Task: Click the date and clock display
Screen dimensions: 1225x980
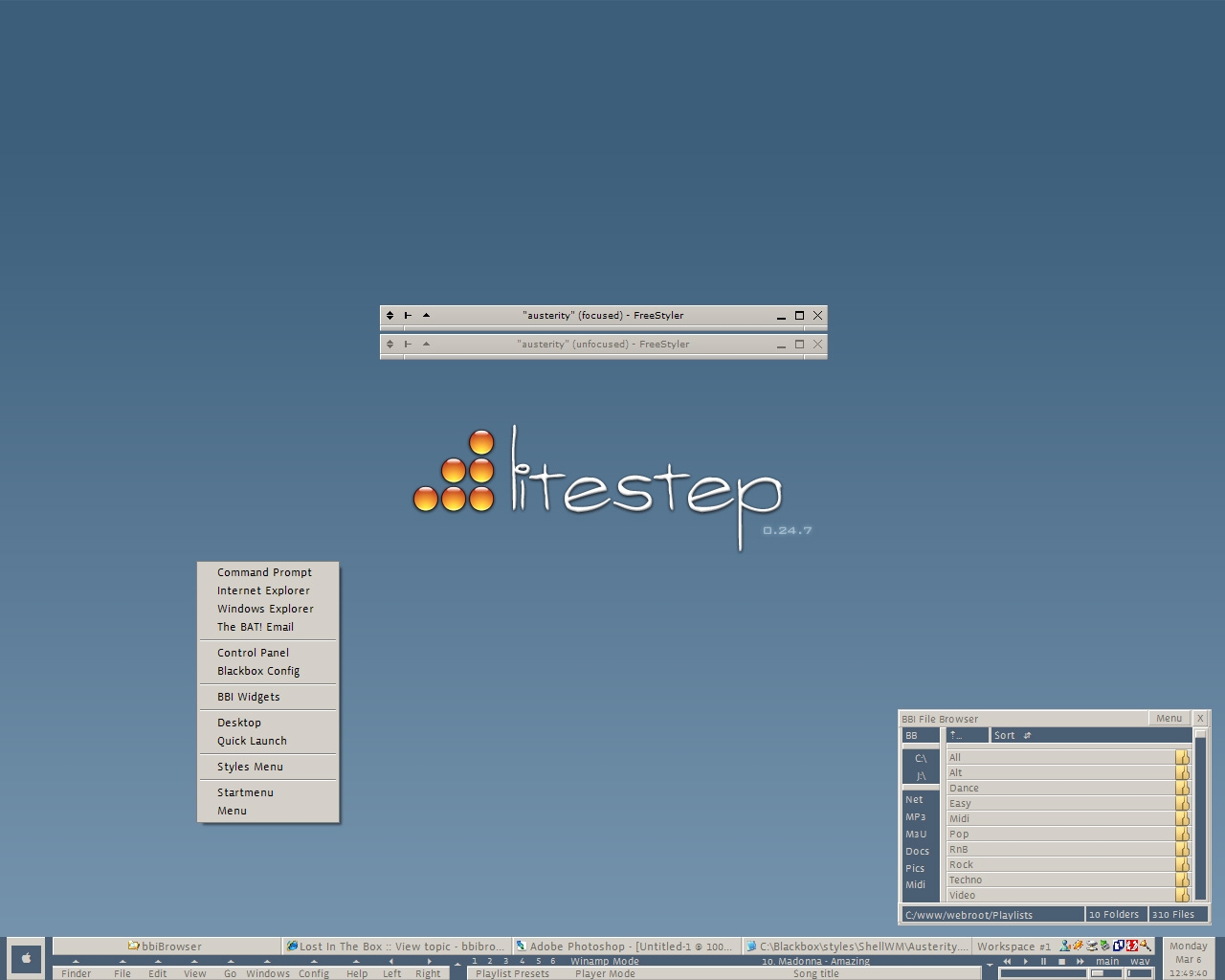Action: click(1188, 959)
